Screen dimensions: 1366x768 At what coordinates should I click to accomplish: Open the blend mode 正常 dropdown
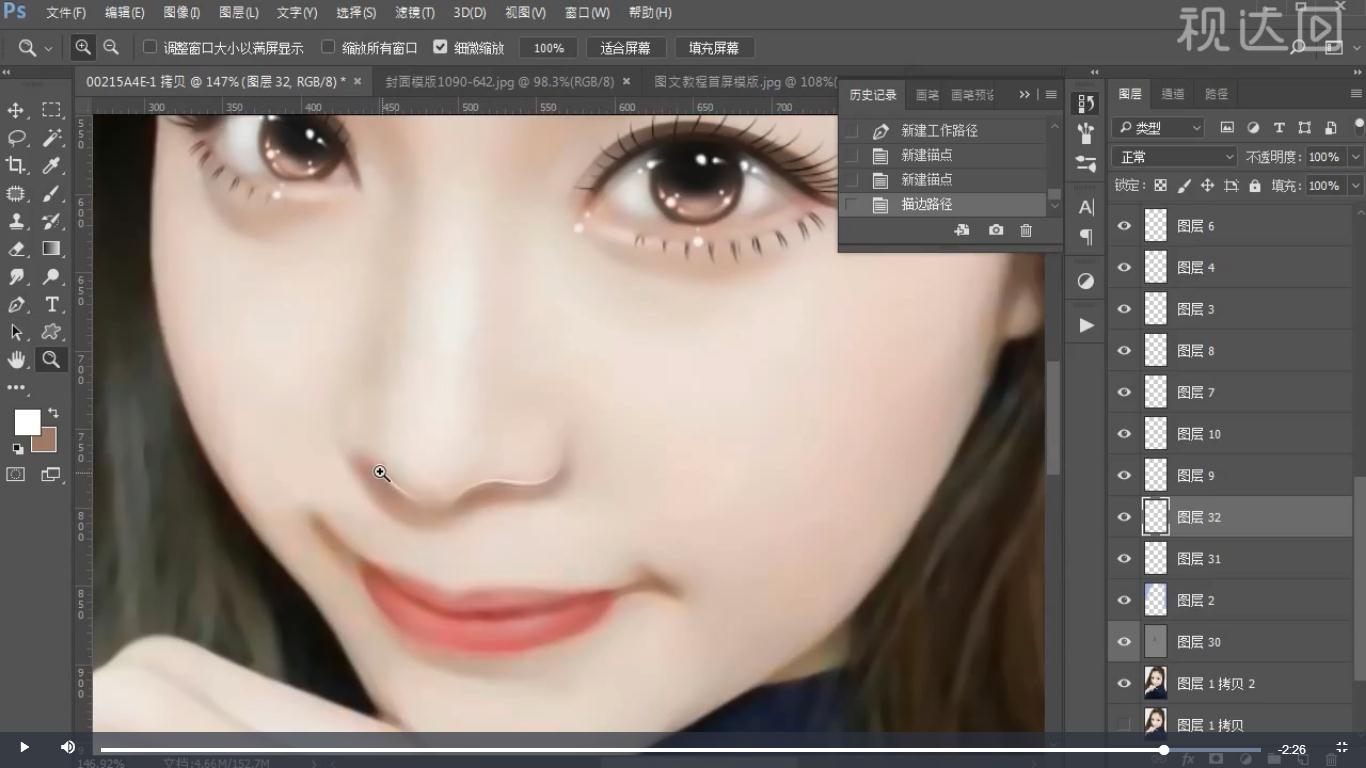pyautogui.click(x=1175, y=157)
